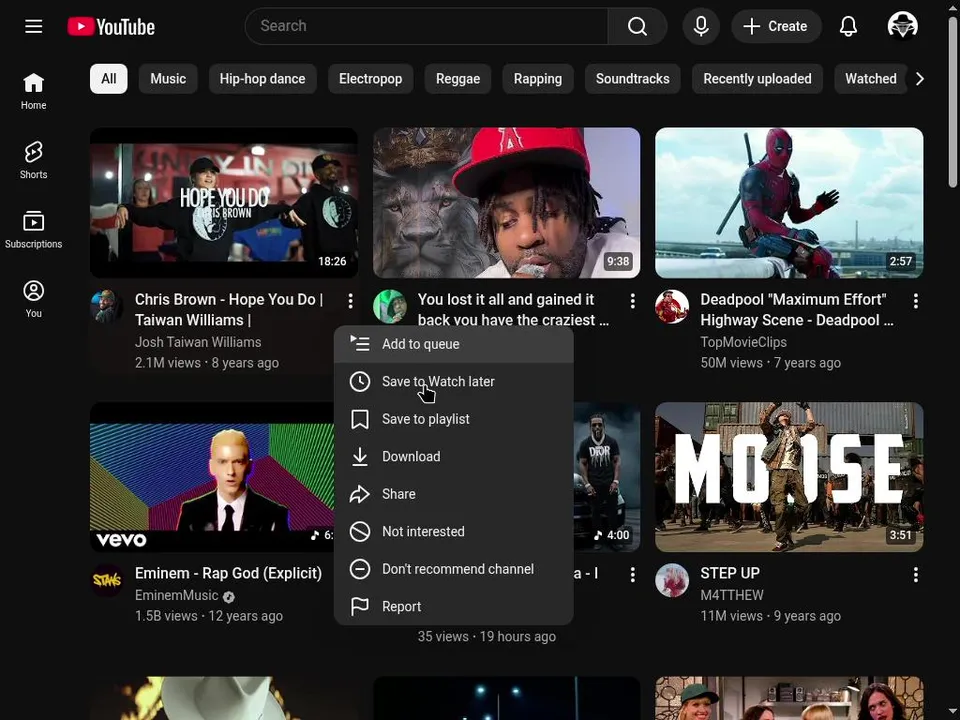960x720 pixels.
Task: Open Shorts from sidebar
Action: pyautogui.click(x=34, y=160)
